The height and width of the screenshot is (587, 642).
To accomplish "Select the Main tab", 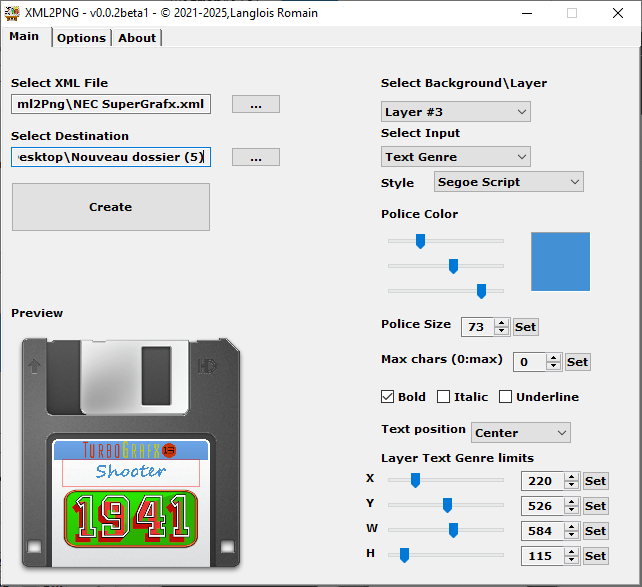I will (x=24, y=36).
